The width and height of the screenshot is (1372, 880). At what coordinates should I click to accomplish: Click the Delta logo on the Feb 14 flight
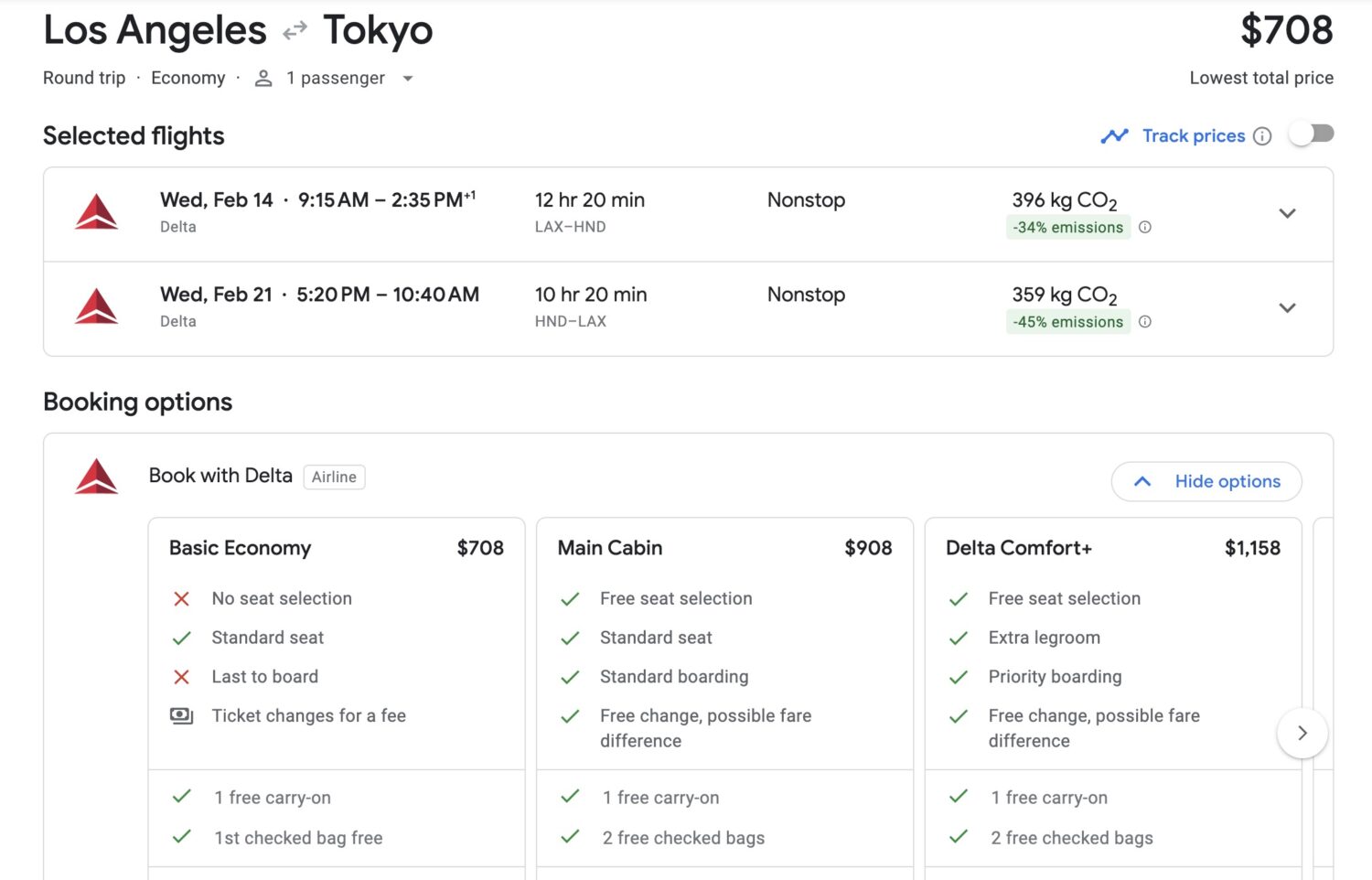pos(96,211)
